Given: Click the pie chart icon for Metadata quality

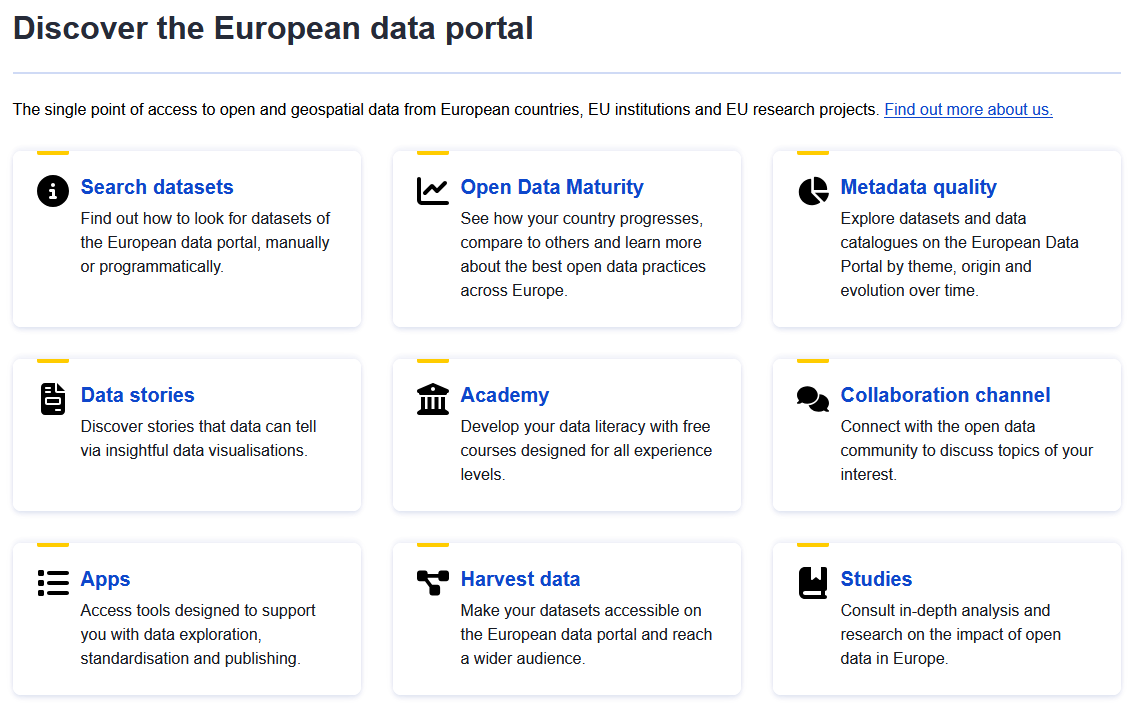Looking at the screenshot, I should [813, 190].
